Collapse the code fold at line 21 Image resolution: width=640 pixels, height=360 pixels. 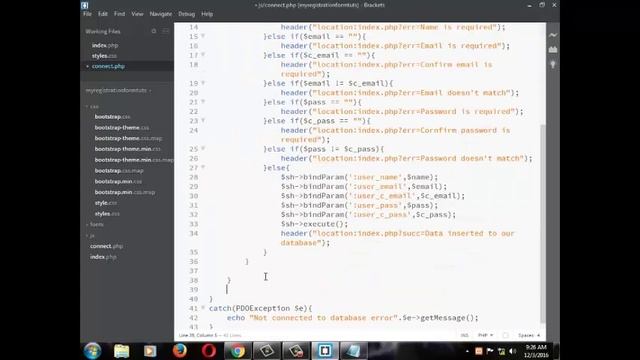point(203,102)
